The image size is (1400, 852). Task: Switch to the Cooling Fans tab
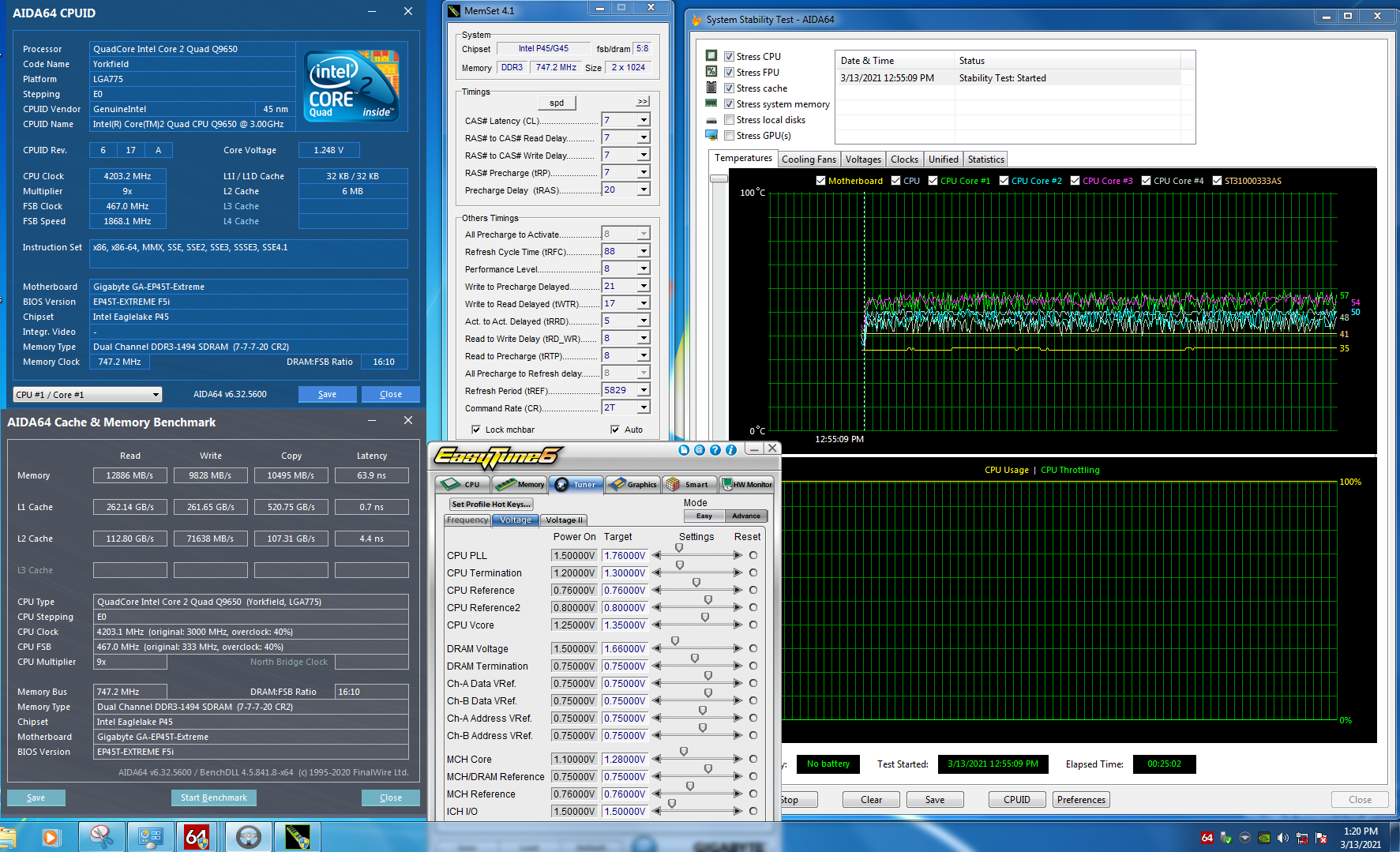[809, 160]
